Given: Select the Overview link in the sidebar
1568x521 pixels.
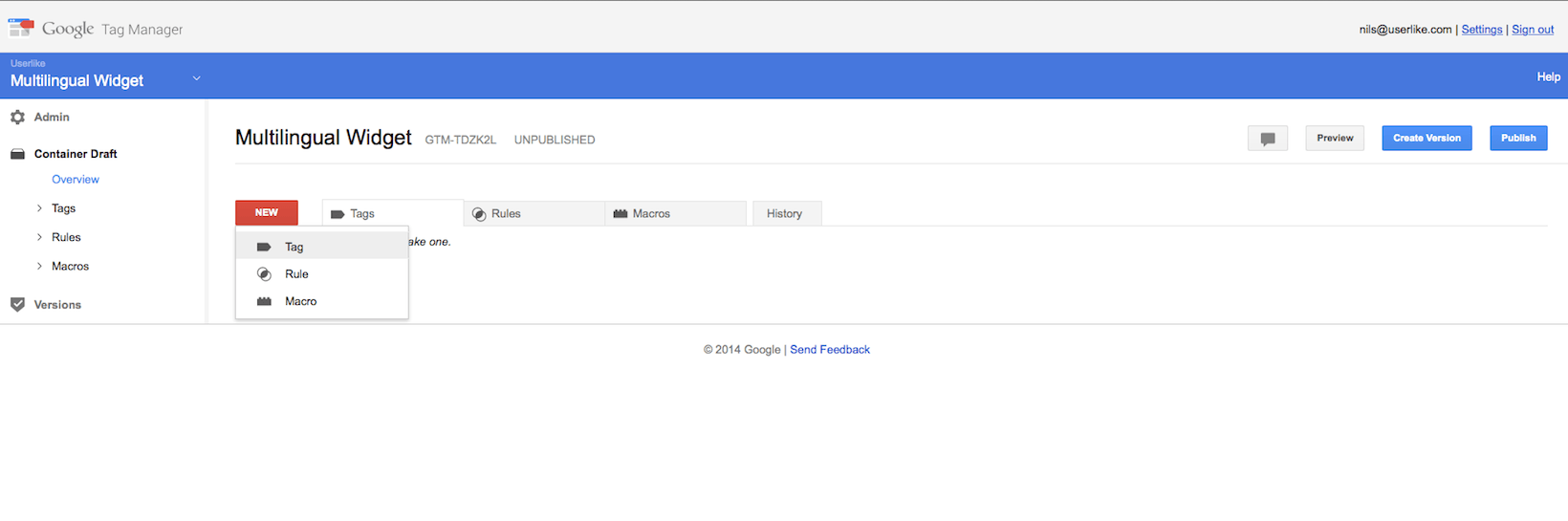Looking at the screenshot, I should (76, 180).
